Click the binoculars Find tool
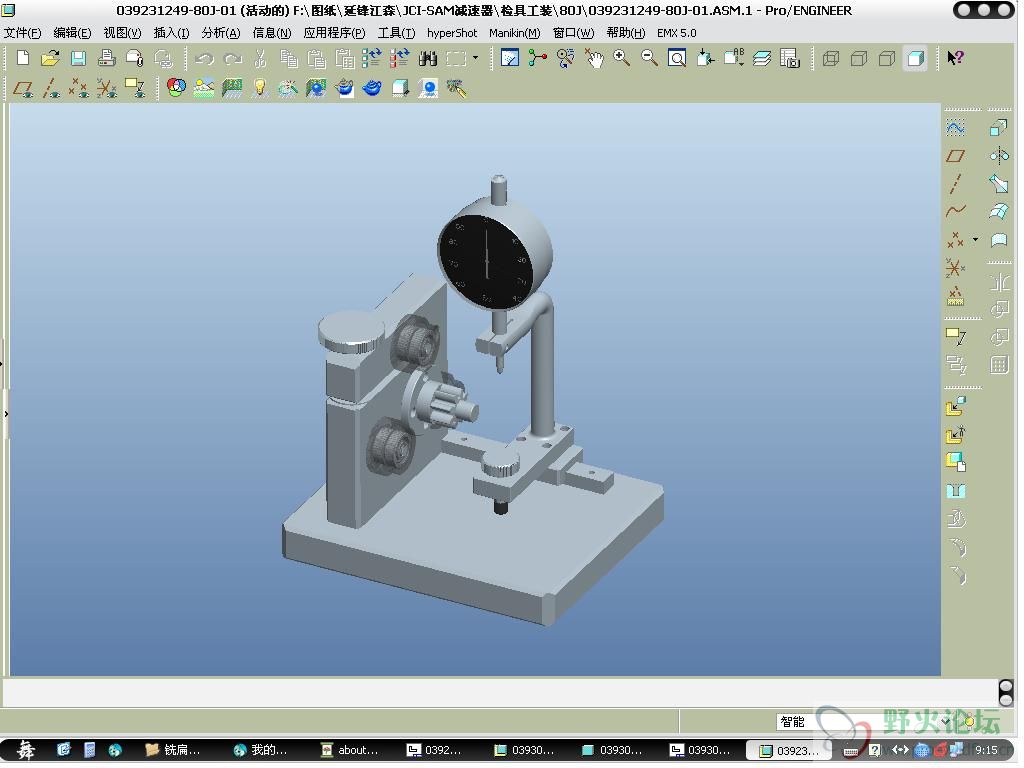Image resolution: width=1024 pixels, height=768 pixels. click(428, 59)
